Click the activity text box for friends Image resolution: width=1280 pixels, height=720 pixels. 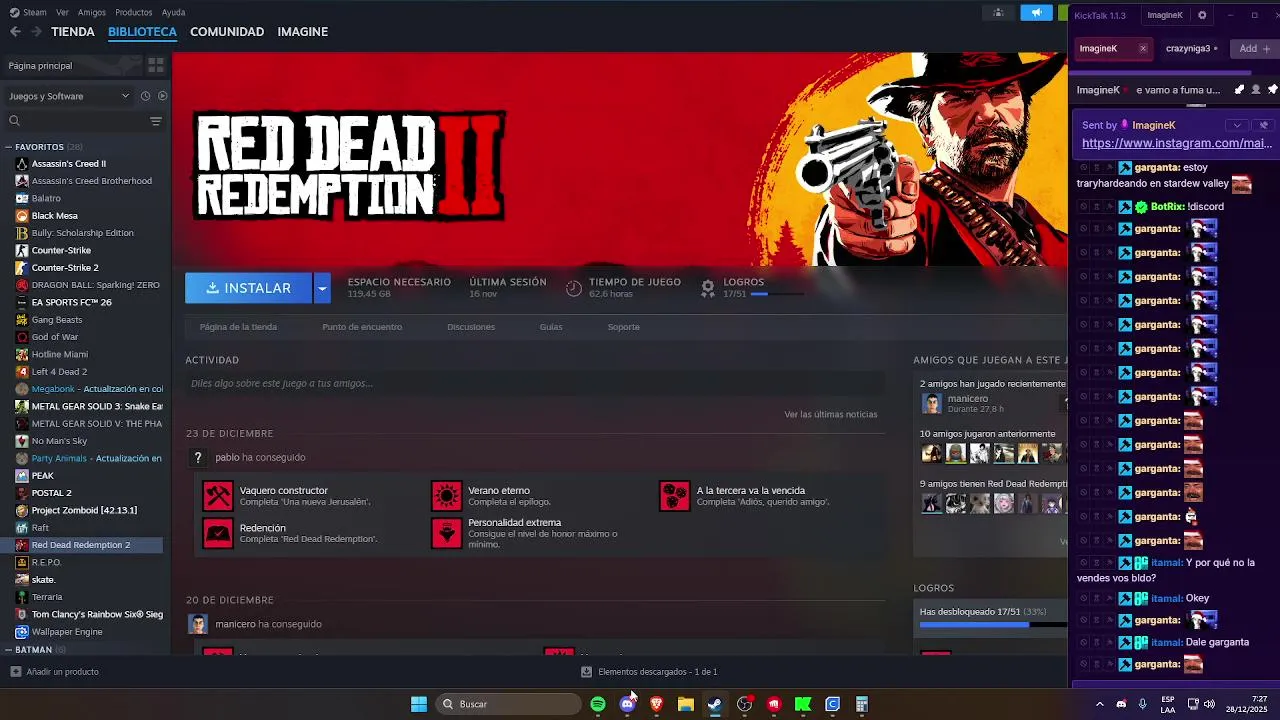click(535, 383)
